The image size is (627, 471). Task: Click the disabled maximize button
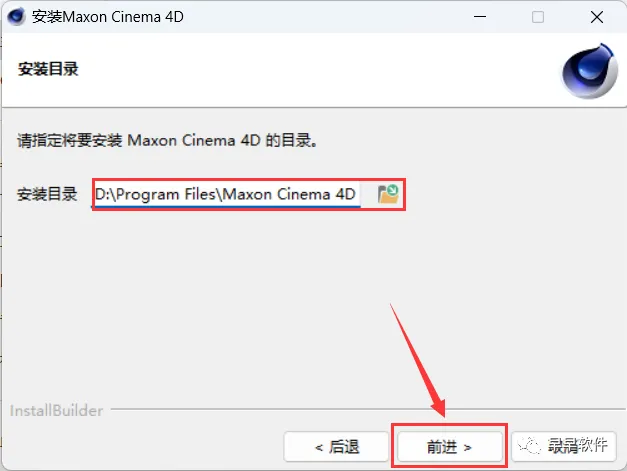click(x=538, y=17)
